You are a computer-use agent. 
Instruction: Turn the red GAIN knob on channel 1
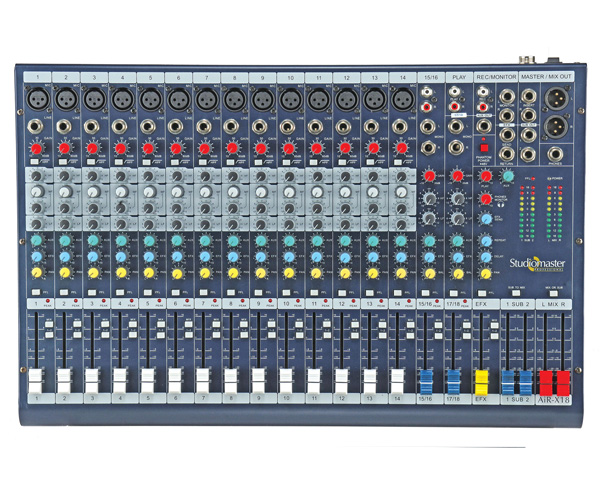click(36, 148)
